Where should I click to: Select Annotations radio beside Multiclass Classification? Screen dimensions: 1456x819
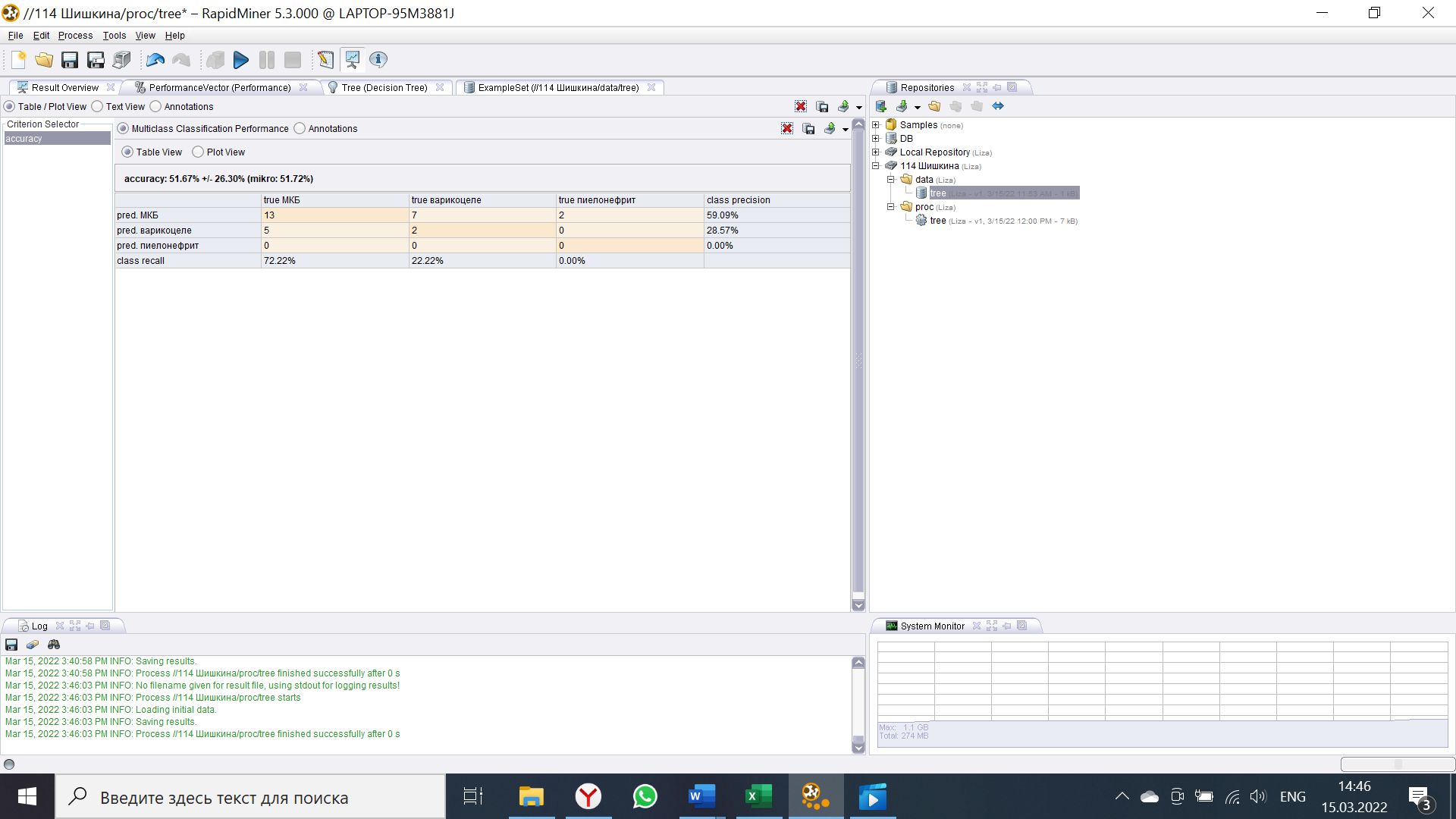tap(300, 129)
